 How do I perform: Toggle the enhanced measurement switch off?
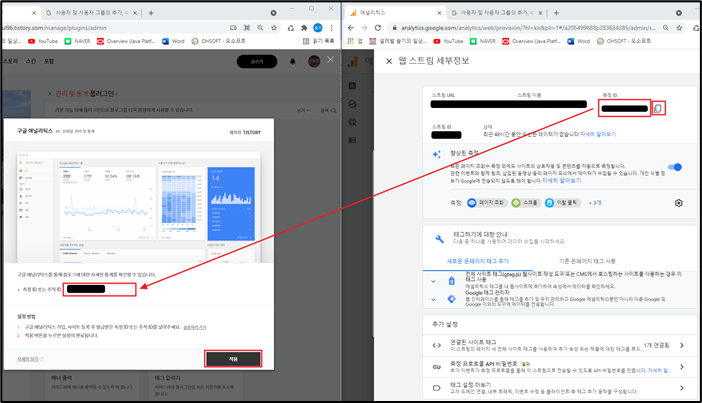(675, 167)
